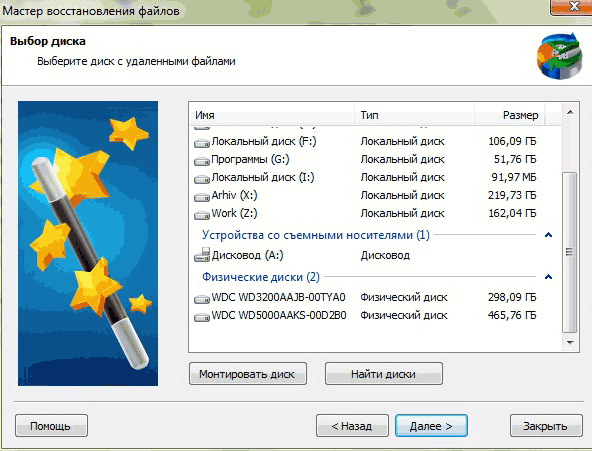The height and width of the screenshot is (451, 592).
Task: Click the disk list scrollbar thumb
Action: point(570,252)
